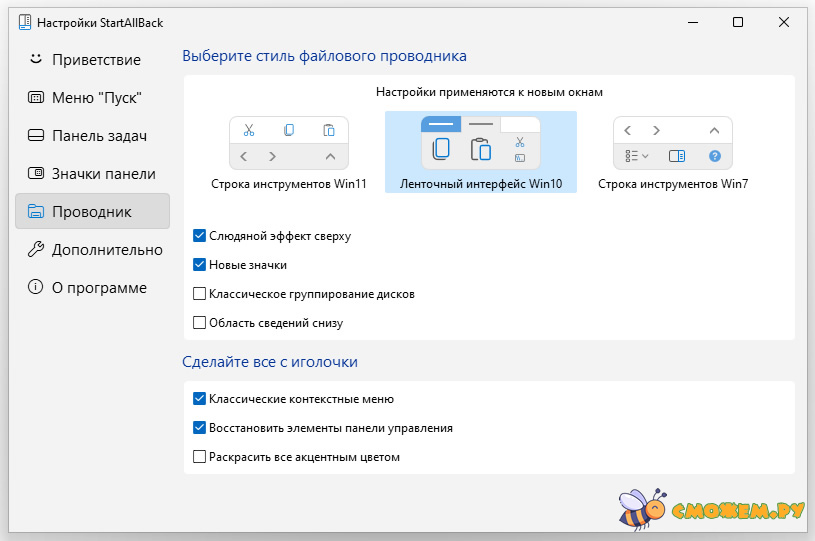Click the up arrow in Win11 preview

point(330,156)
